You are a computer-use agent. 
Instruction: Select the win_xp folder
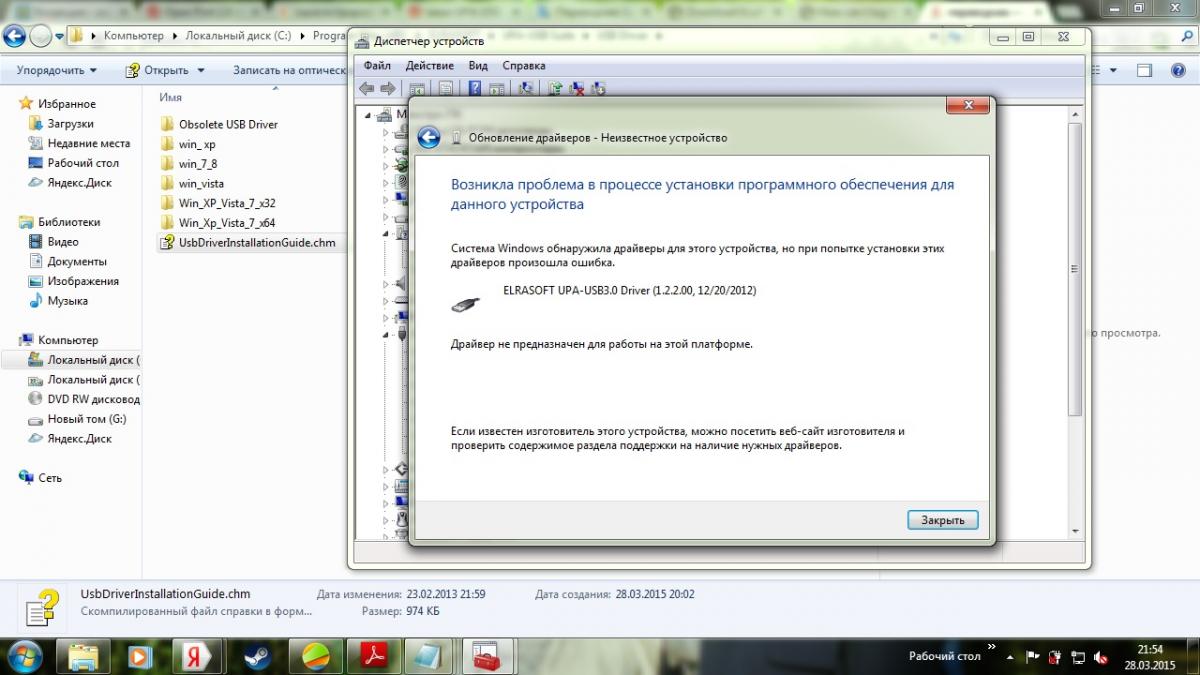click(x=187, y=144)
